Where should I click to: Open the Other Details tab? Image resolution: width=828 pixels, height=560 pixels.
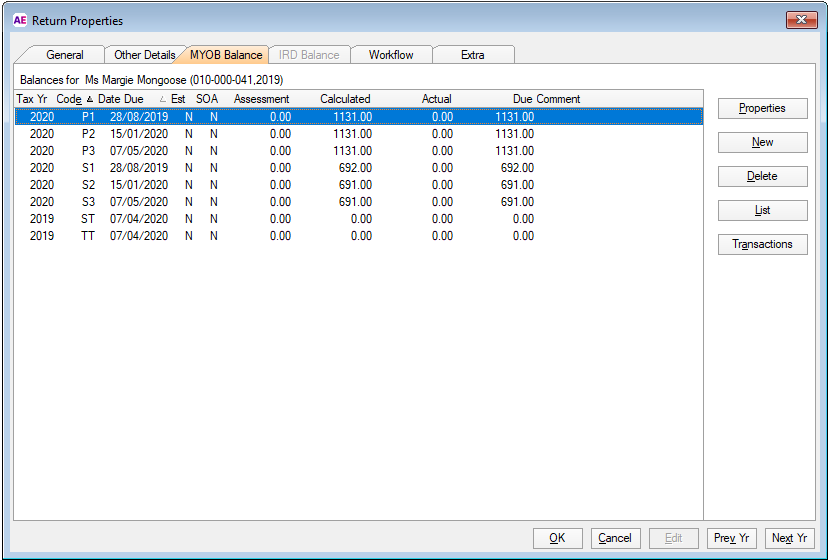144,55
